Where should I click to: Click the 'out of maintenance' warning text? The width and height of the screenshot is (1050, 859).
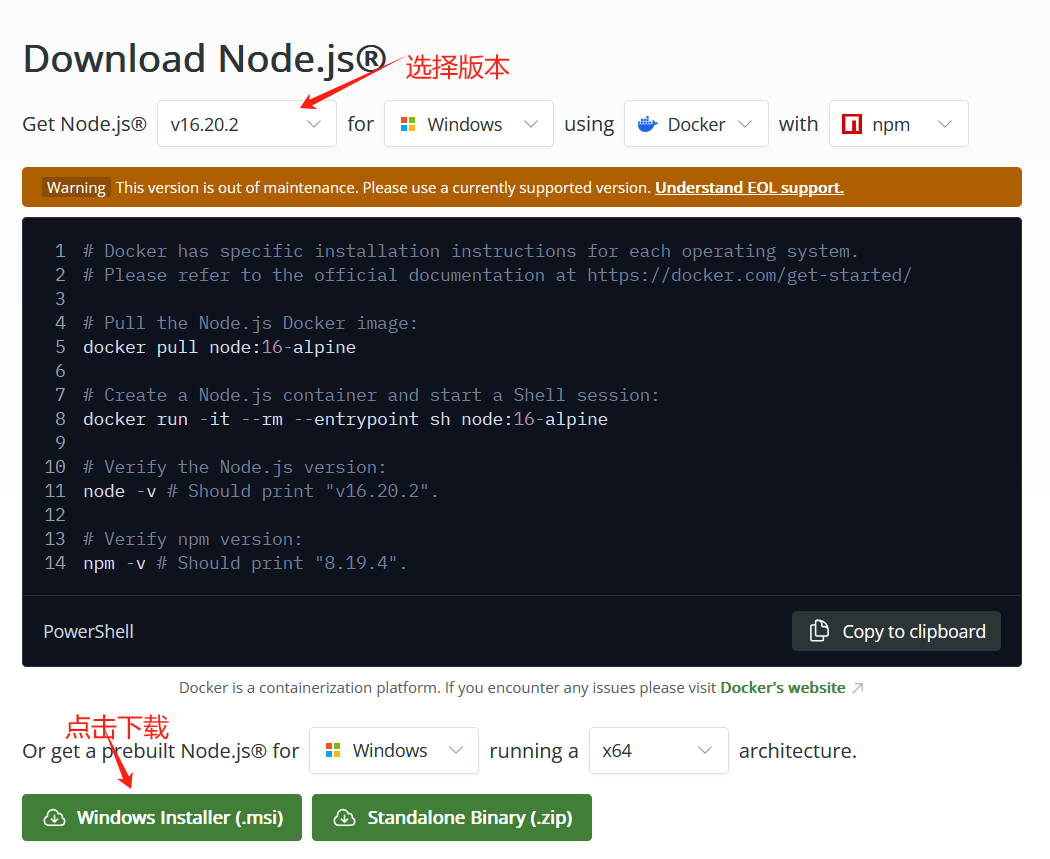[383, 187]
